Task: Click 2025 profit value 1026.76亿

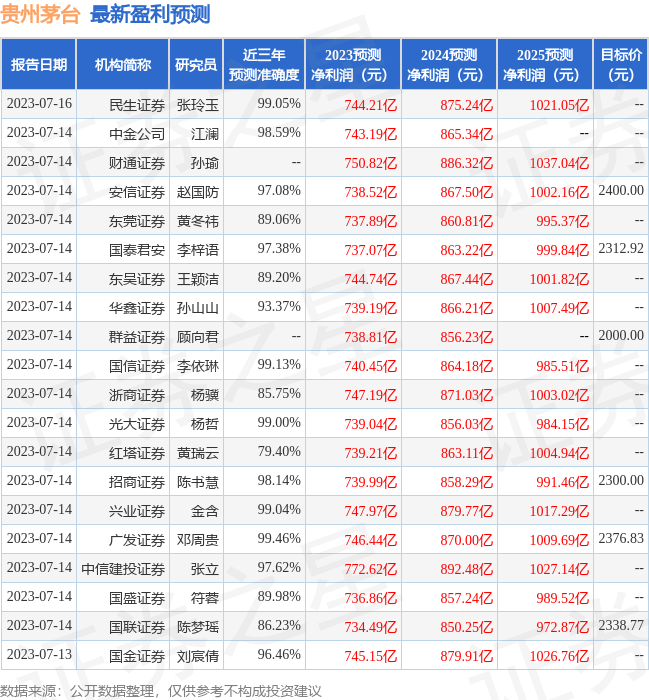Action: click(x=559, y=657)
